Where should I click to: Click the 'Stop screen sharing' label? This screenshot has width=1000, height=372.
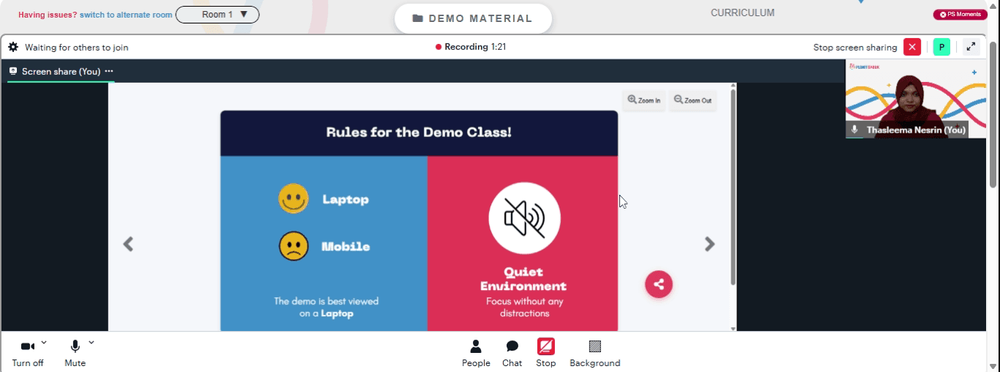[x=855, y=47]
